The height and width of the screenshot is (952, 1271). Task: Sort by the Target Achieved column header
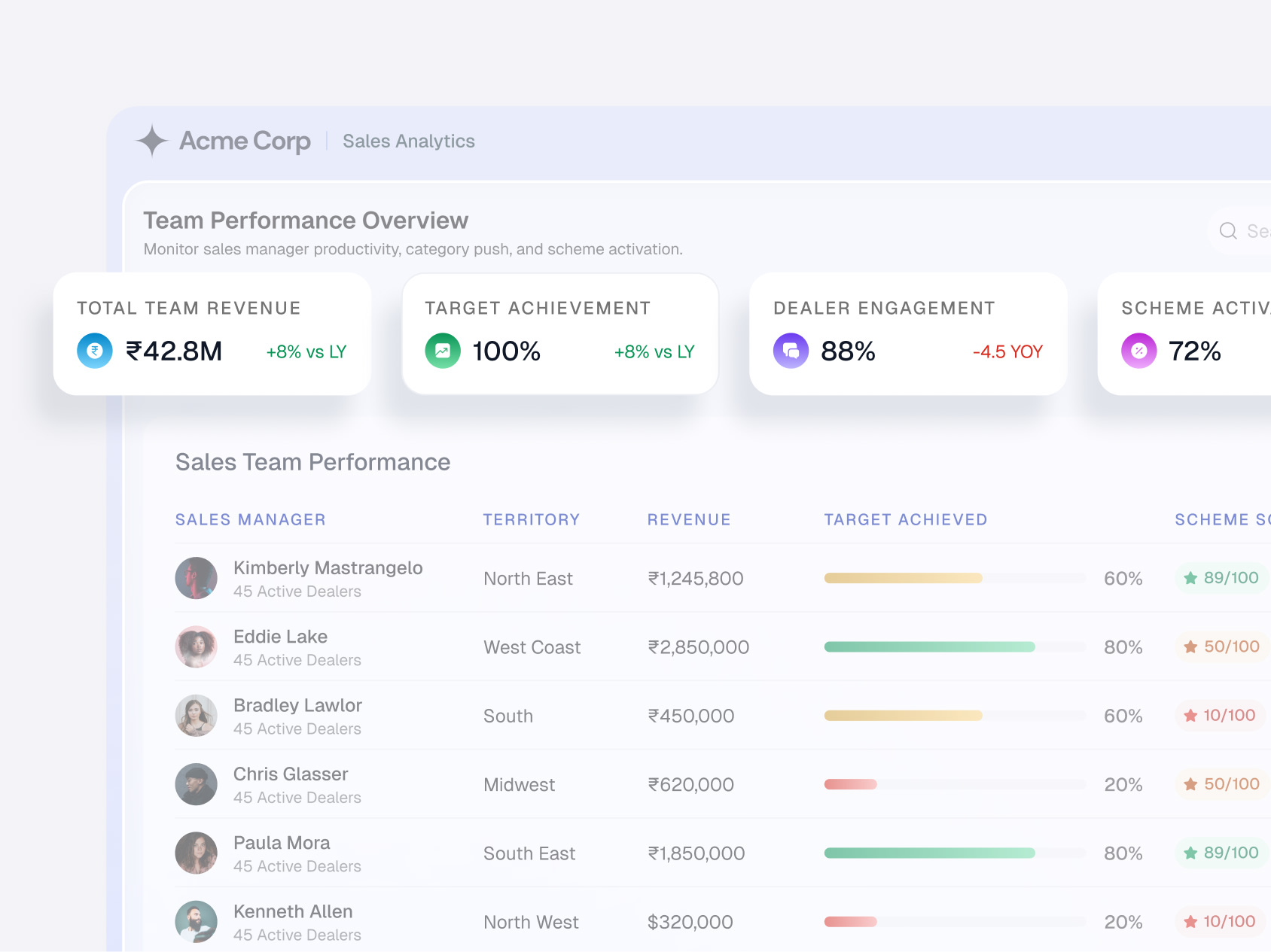(x=906, y=519)
